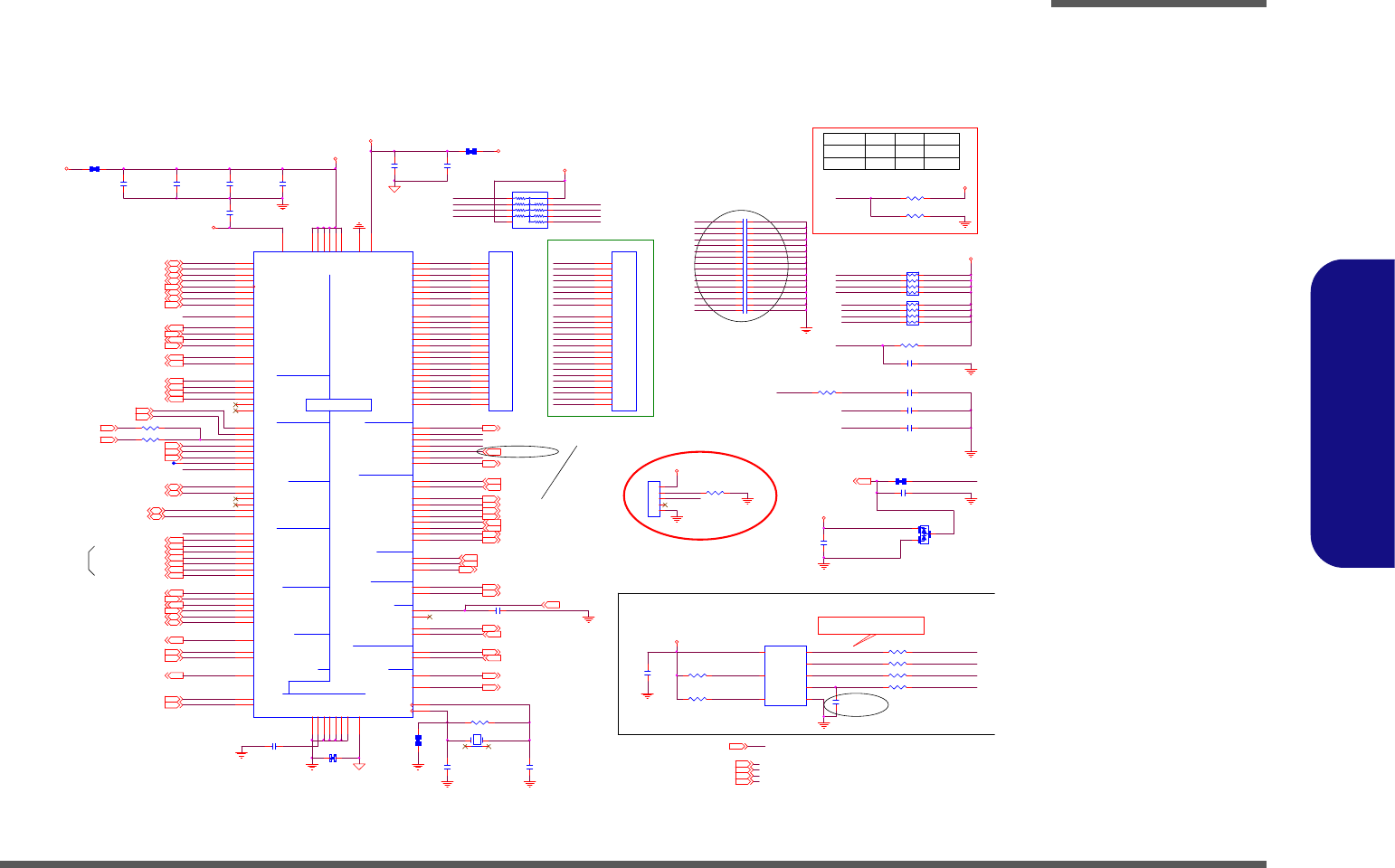Select the upper blue resistor array at right
Viewport: 1395px width, 868px height.
[913, 284]
